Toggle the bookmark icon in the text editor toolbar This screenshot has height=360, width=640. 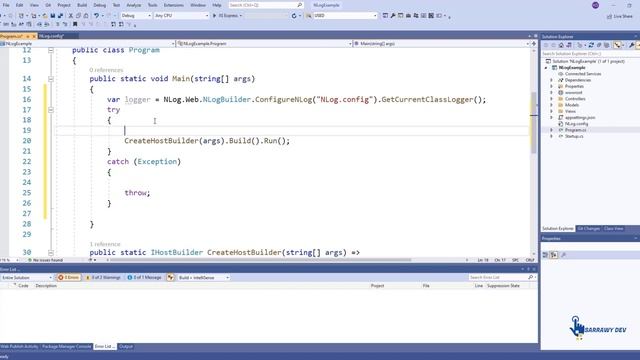(75, 24)
